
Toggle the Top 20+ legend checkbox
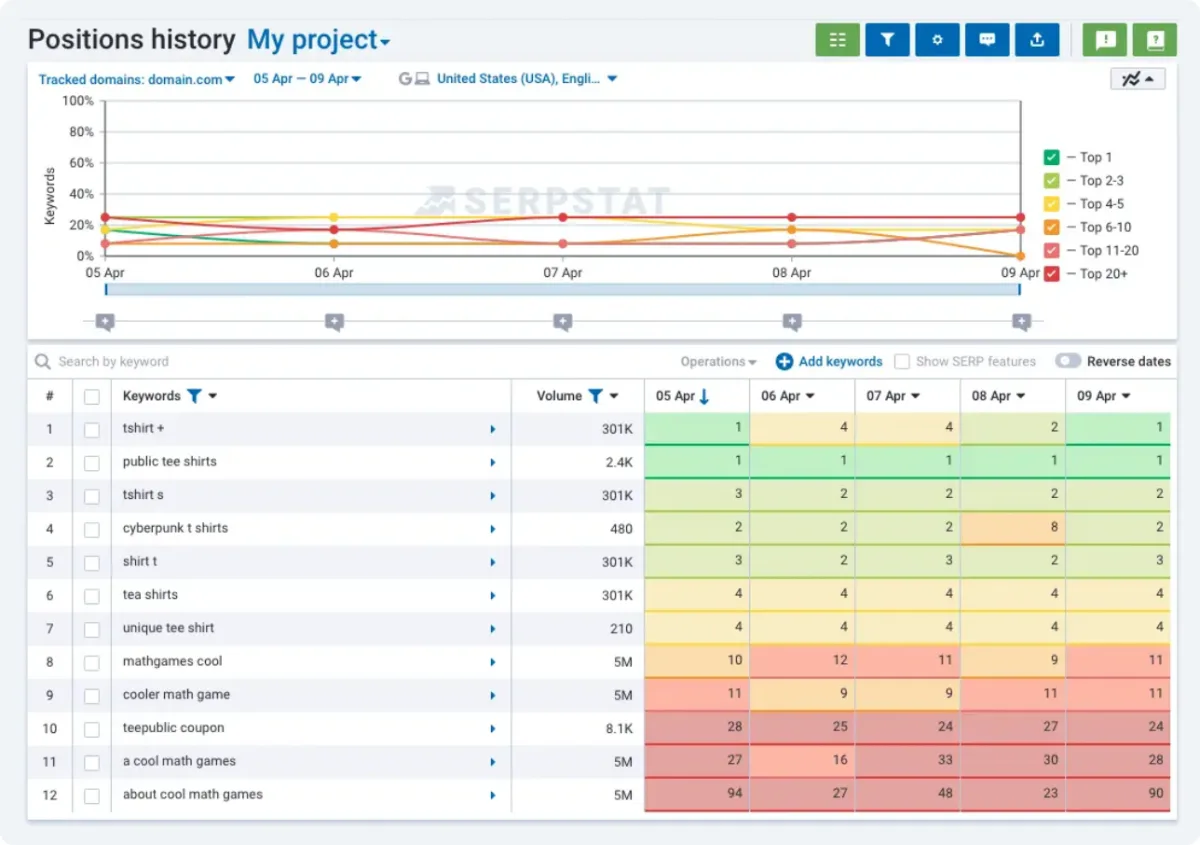point(1051,273)
